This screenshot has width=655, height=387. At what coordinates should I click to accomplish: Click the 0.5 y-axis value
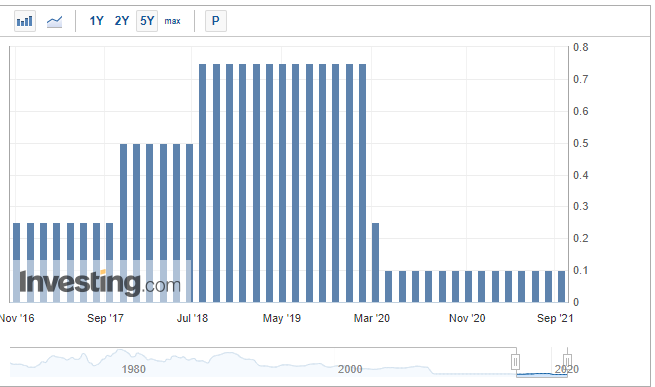(581, 143)
